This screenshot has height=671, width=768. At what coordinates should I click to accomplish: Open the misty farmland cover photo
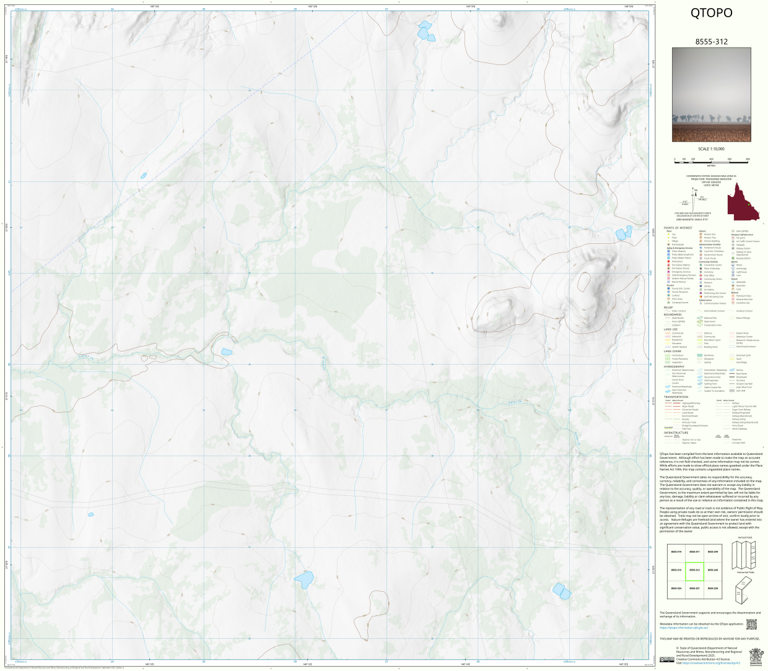coord(711,95)
